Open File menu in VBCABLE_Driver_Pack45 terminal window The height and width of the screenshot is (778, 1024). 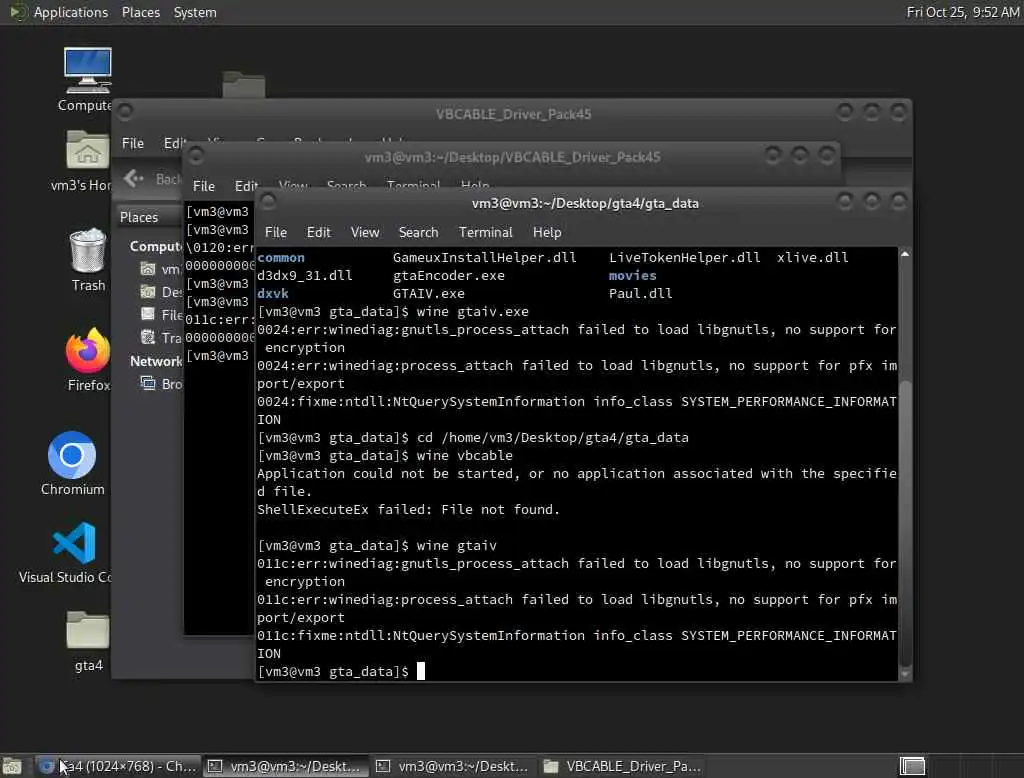point(204,186)
